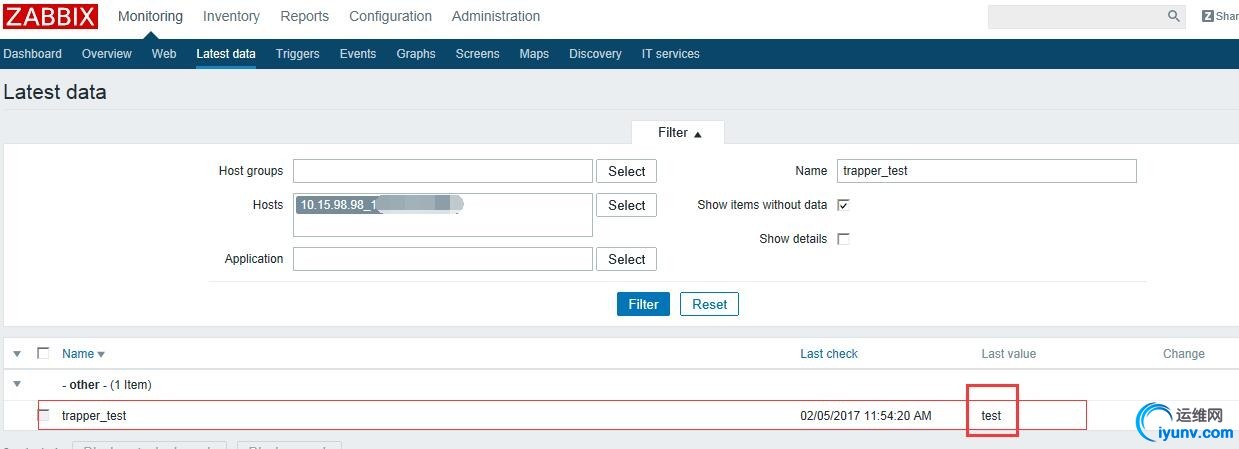The width and height of the screenshot is (1239, 449).
Task: Check the trapper_test row checkbox
Action: [x=44, y=415]
